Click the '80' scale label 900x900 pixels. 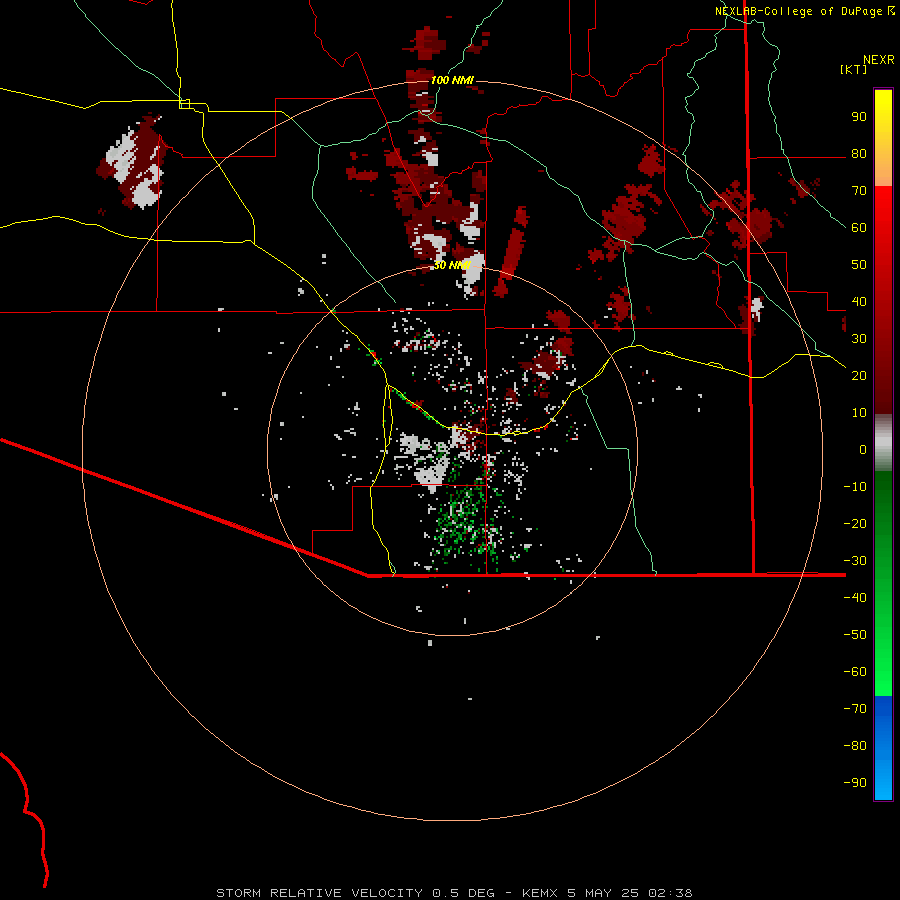(859, 154)
